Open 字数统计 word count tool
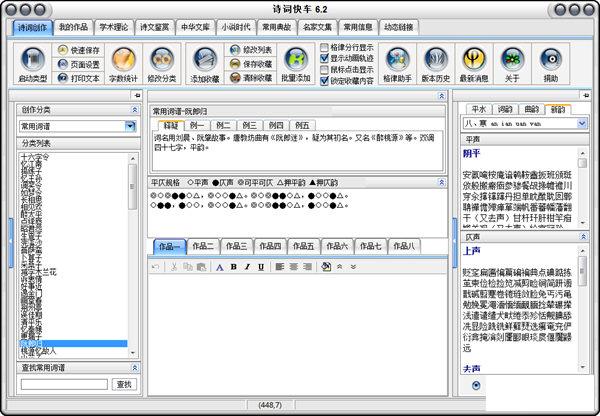 (123, 64)
